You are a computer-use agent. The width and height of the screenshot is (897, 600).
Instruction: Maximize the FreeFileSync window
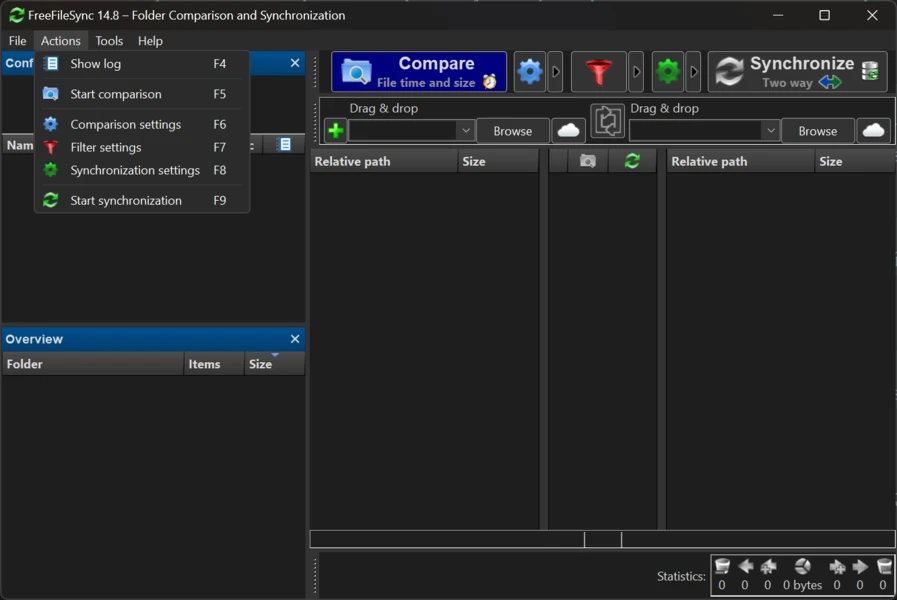[x=824, y=15]
